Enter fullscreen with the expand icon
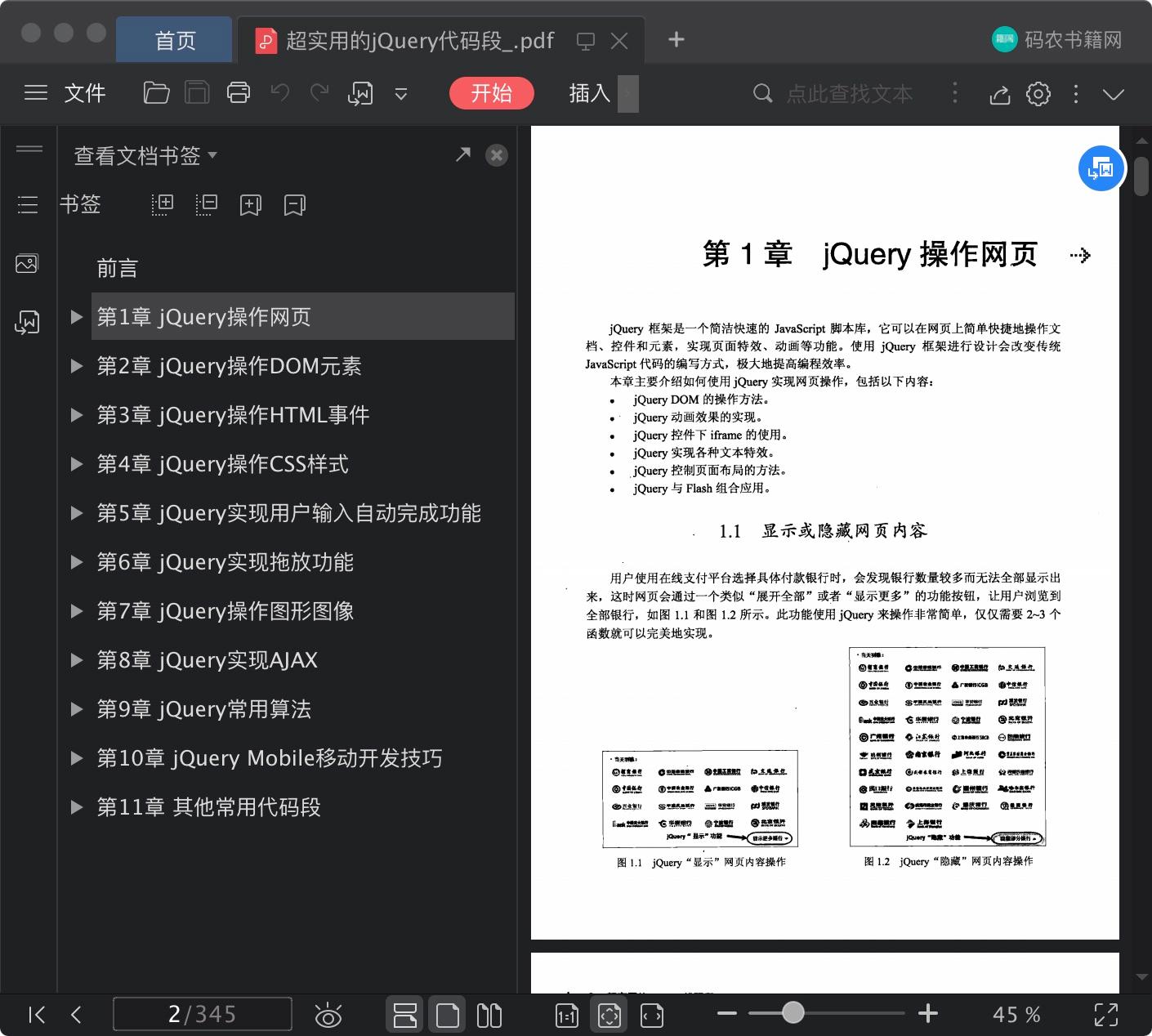Screen dimensions: 1152x1036 coord(1105,1015)
